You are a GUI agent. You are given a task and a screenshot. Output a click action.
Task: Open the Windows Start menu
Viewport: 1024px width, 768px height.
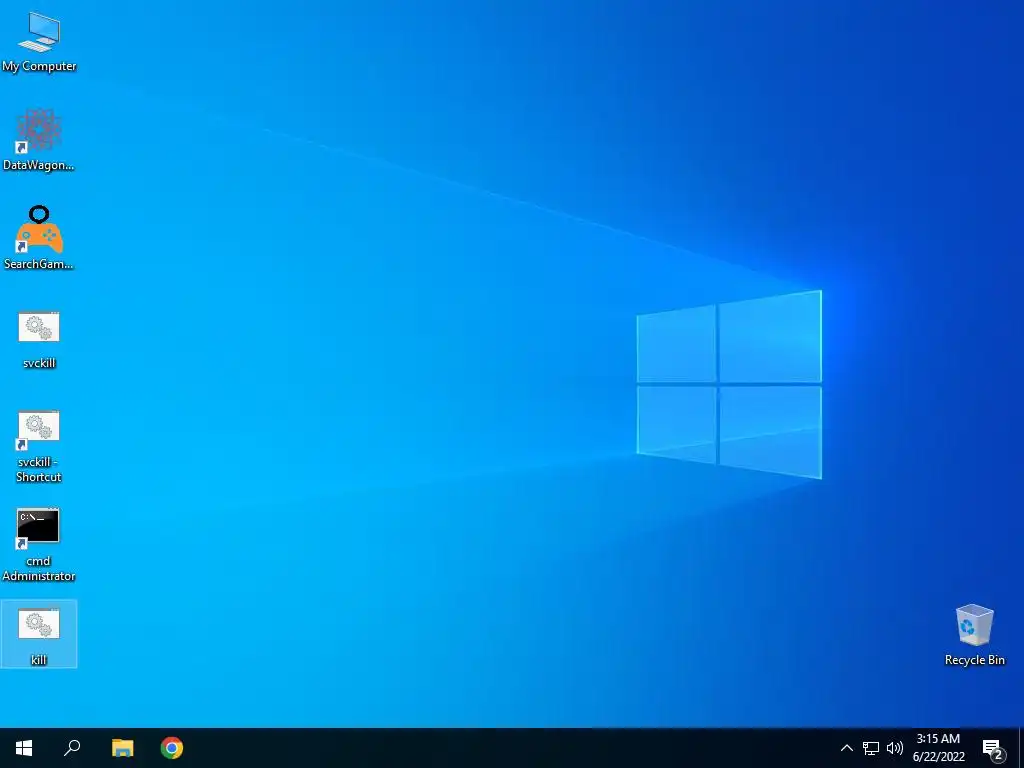tap(24, 748)
